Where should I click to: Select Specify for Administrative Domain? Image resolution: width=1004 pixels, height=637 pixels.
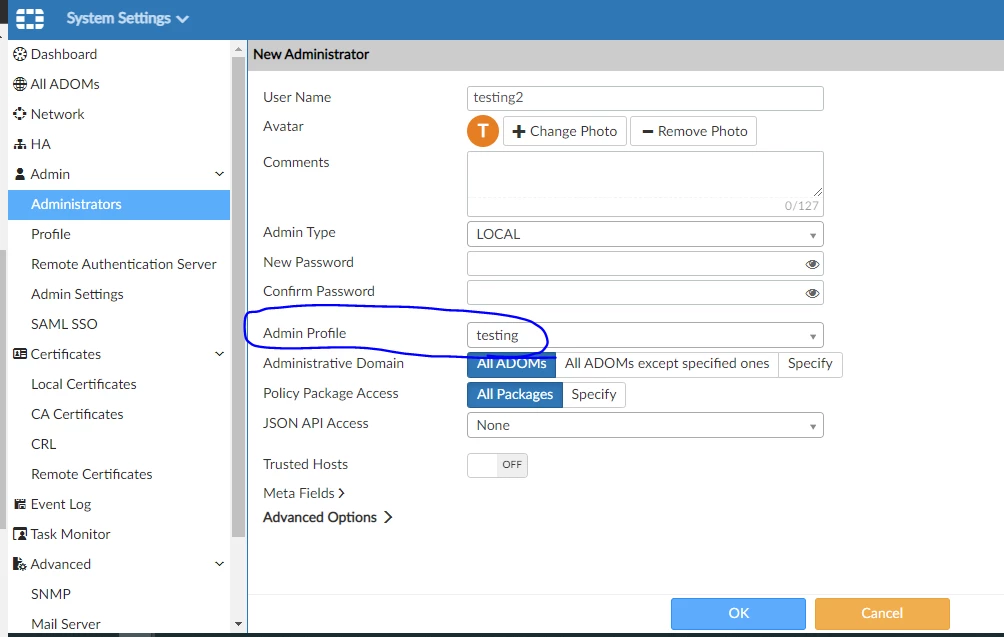tap(810, 364)
